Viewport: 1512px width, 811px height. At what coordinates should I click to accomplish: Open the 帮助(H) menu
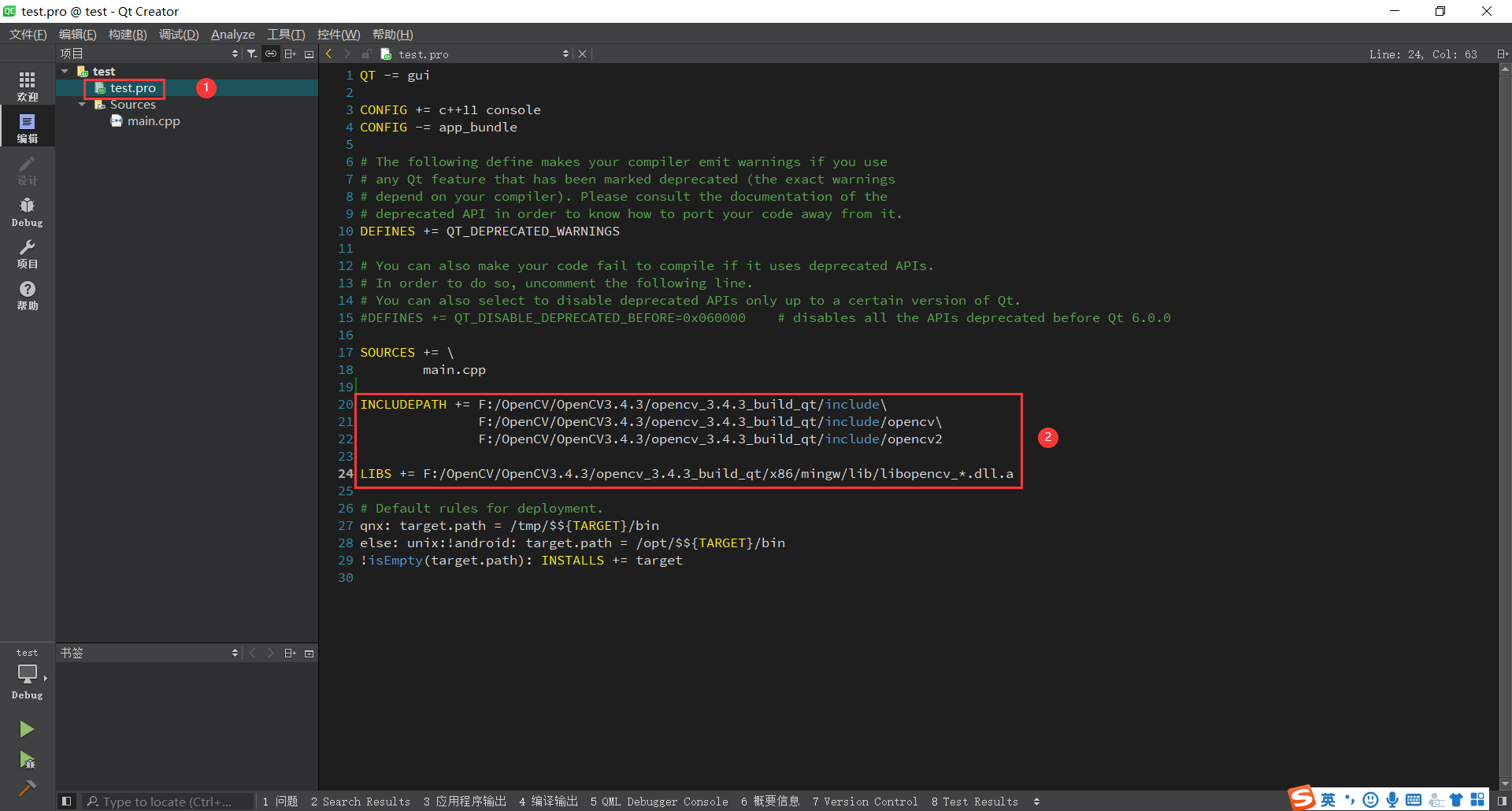(392, 34)
